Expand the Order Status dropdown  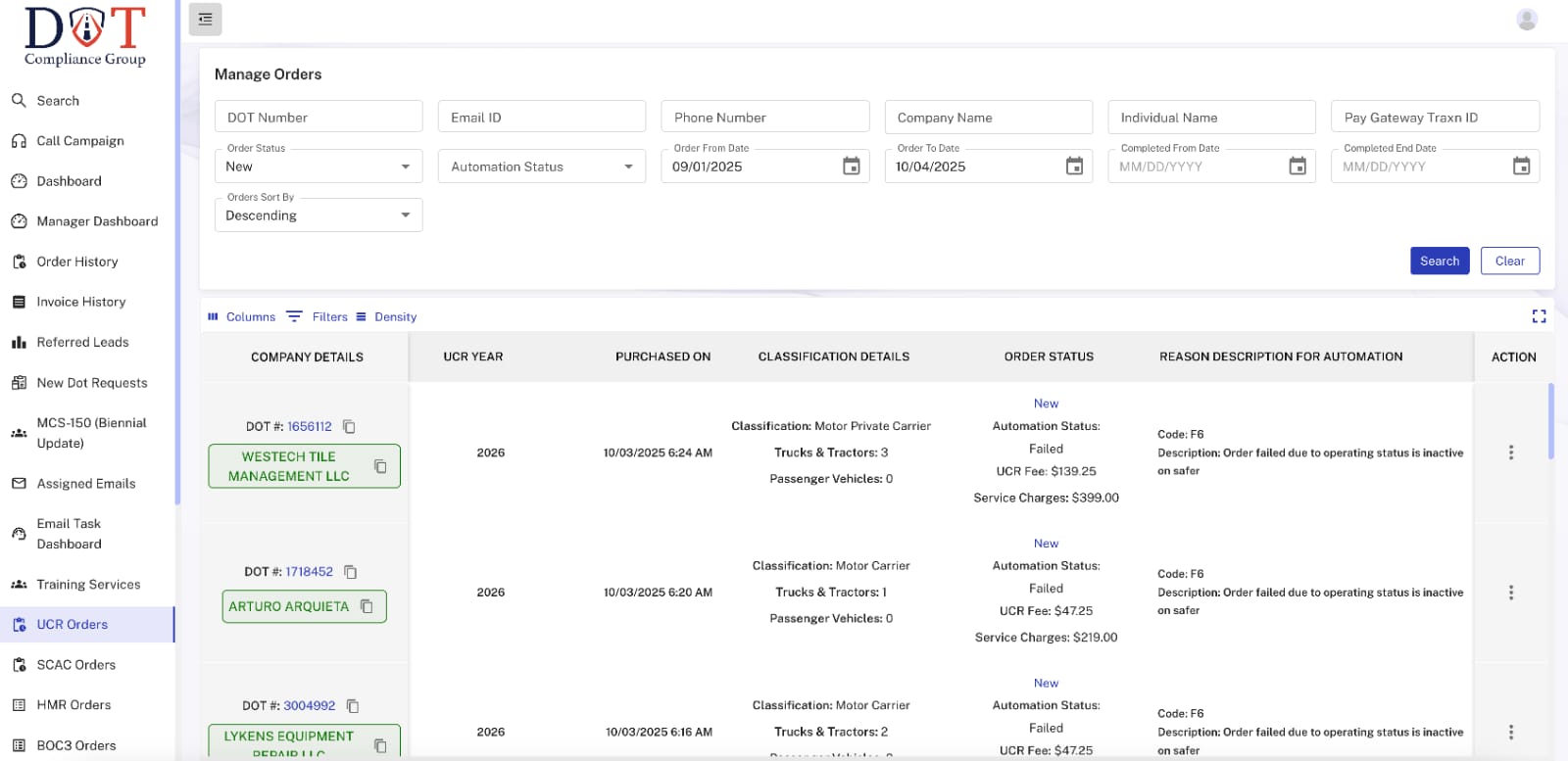click(x=318, y=166)
